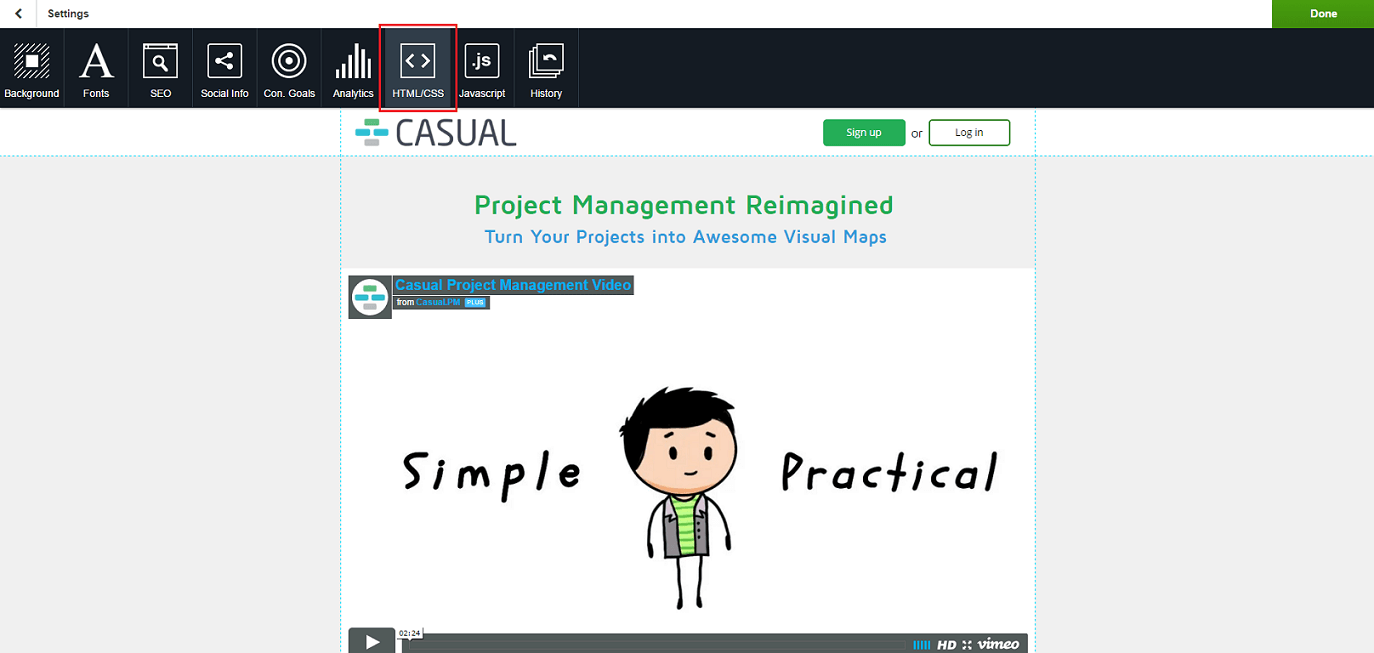Open the Javascript editor
Image resolution: width=1374 pixels, height=653 pixels.
click(482, 68)
